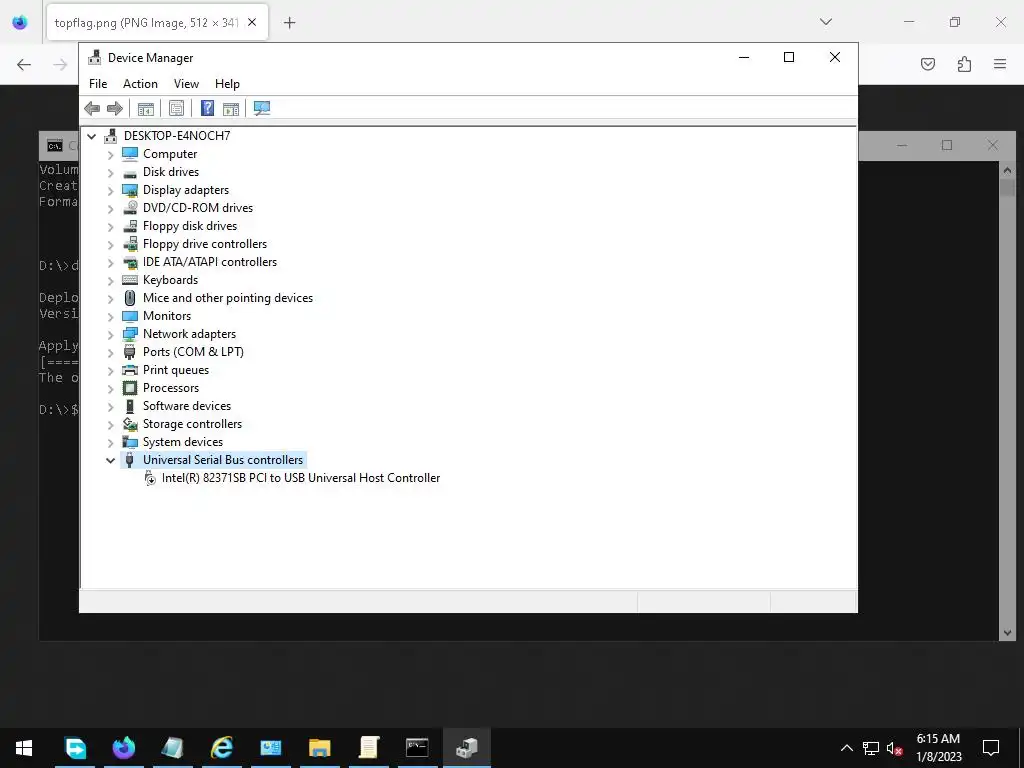Open Properties toolbar icon in Device Manager
This screenshot has width=1024, height=768.
point(176,108)
